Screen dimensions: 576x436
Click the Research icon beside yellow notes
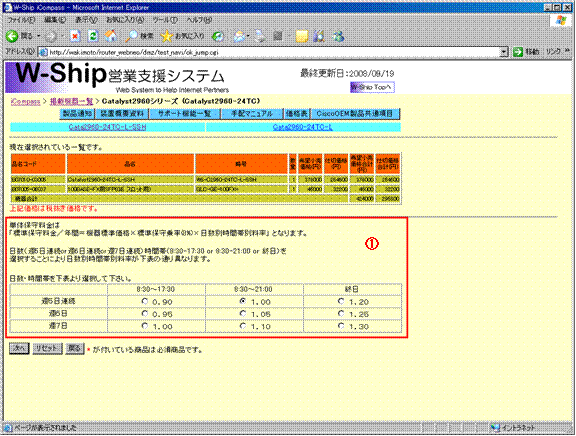tap(319, 36)
